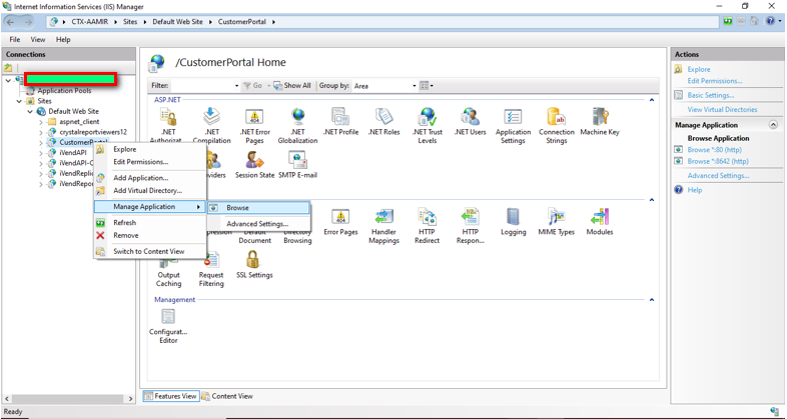The image size is (787, 419).
Task: Select Remove in context menu
Action: coord(125,235)
